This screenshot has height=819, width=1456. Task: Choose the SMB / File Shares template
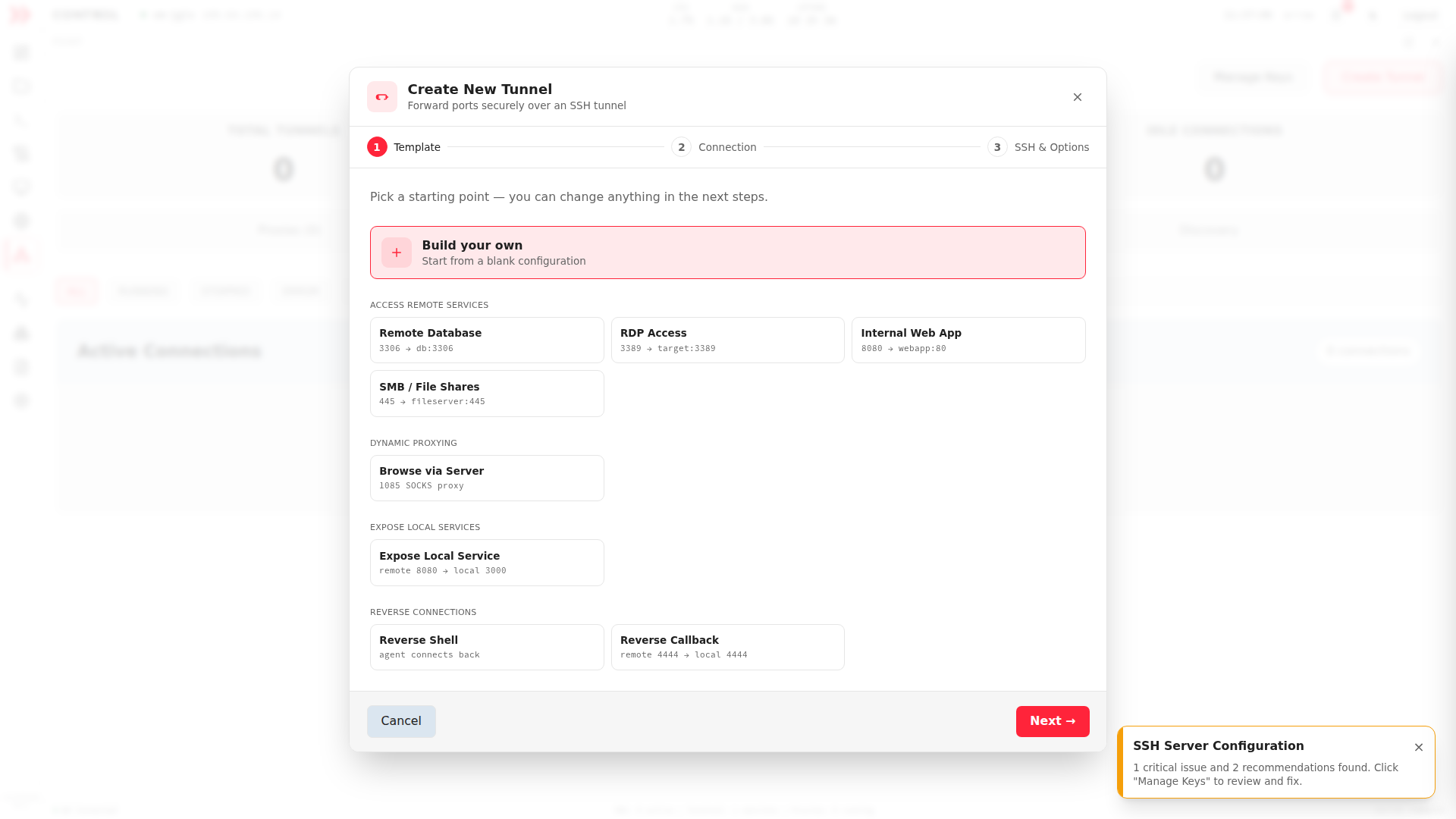click(487, 394)
